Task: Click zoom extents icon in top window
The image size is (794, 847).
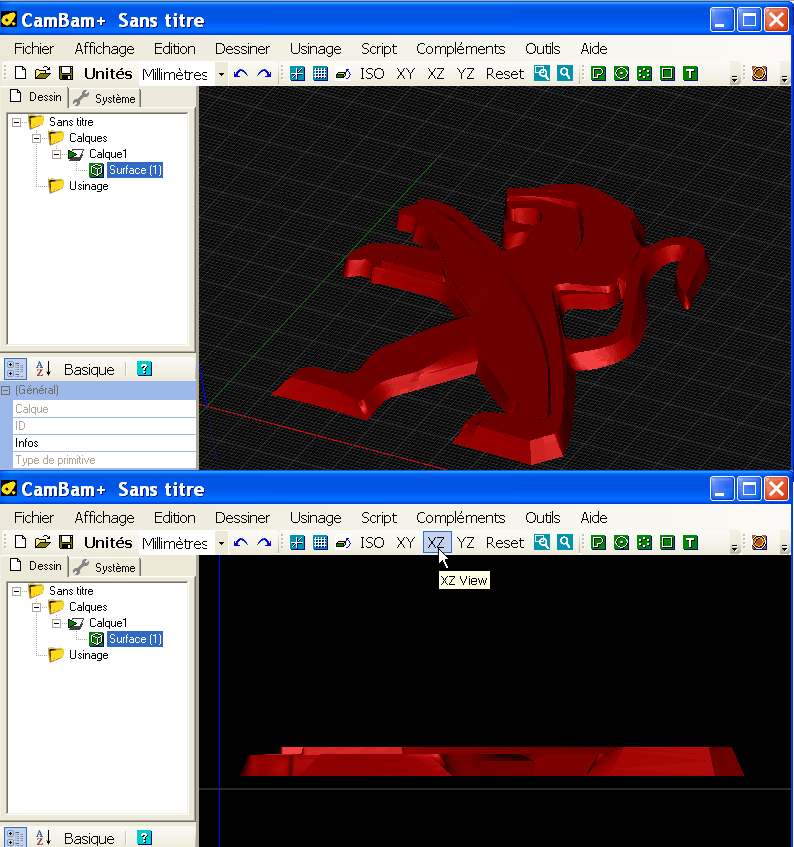Action: 542,73
